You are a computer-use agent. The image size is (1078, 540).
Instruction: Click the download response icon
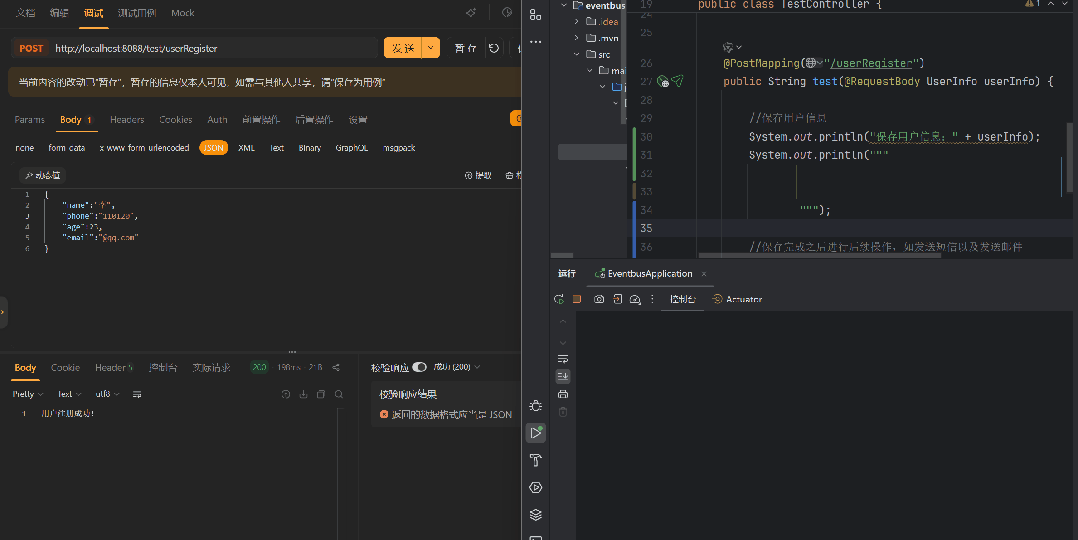tap(303, 394)
